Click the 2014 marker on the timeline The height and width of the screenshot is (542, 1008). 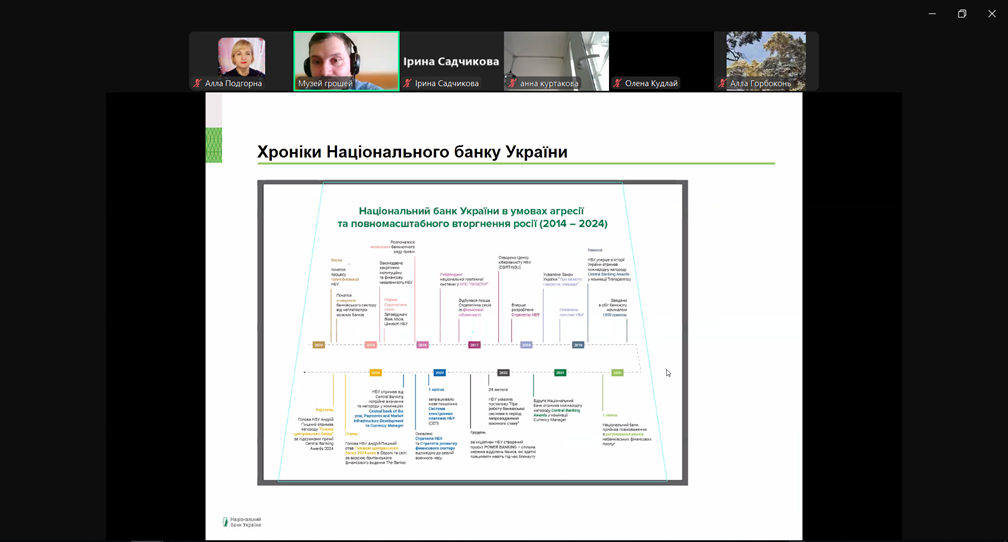(319, 345)
